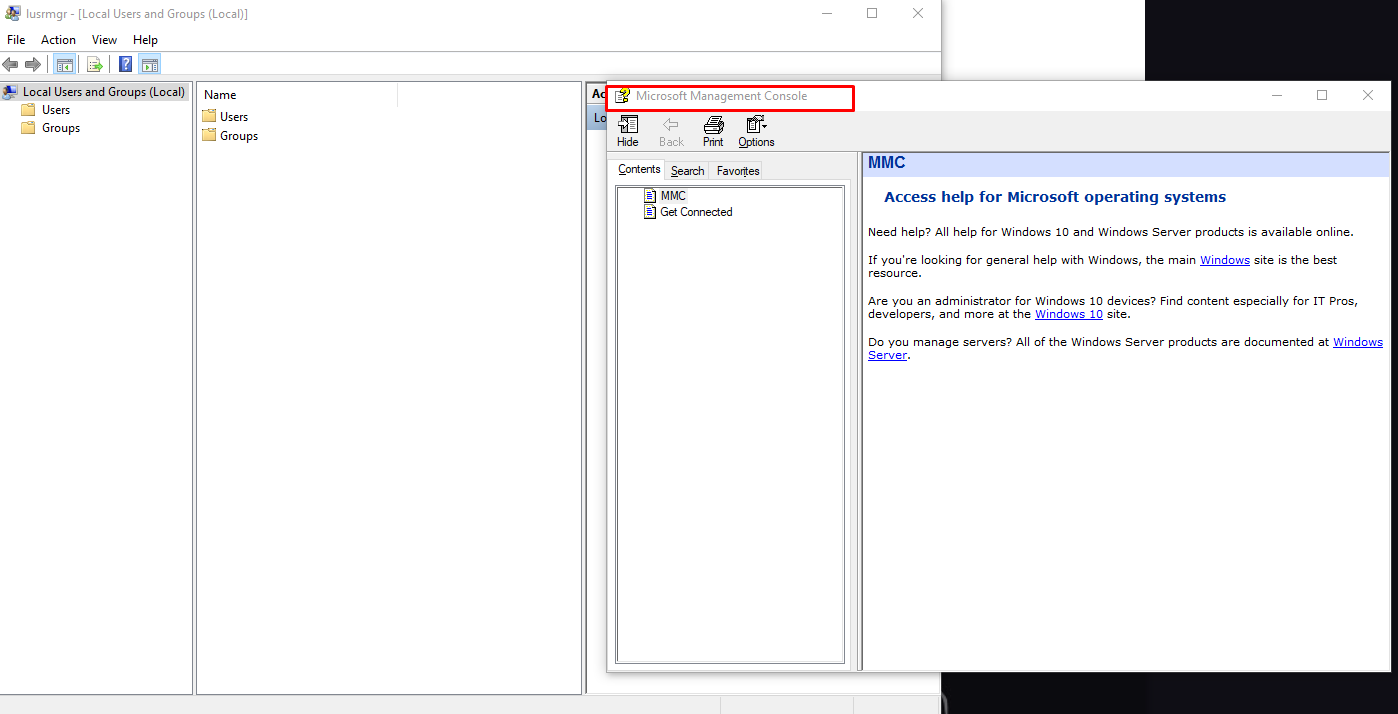
Task: Open the View menu in lusrmgr
Action: [x=104, y=40]
